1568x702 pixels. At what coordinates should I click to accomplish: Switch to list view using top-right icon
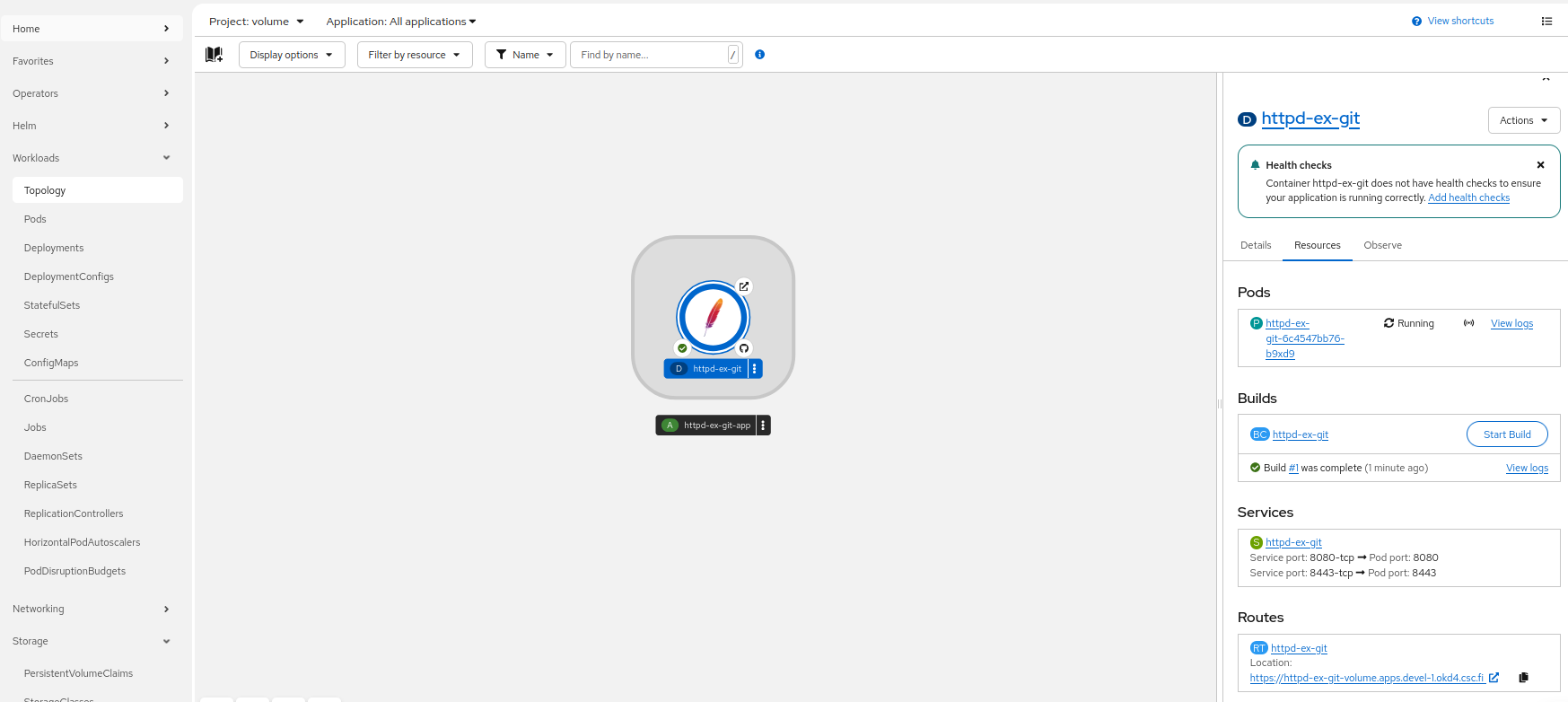pos(1546,22)
